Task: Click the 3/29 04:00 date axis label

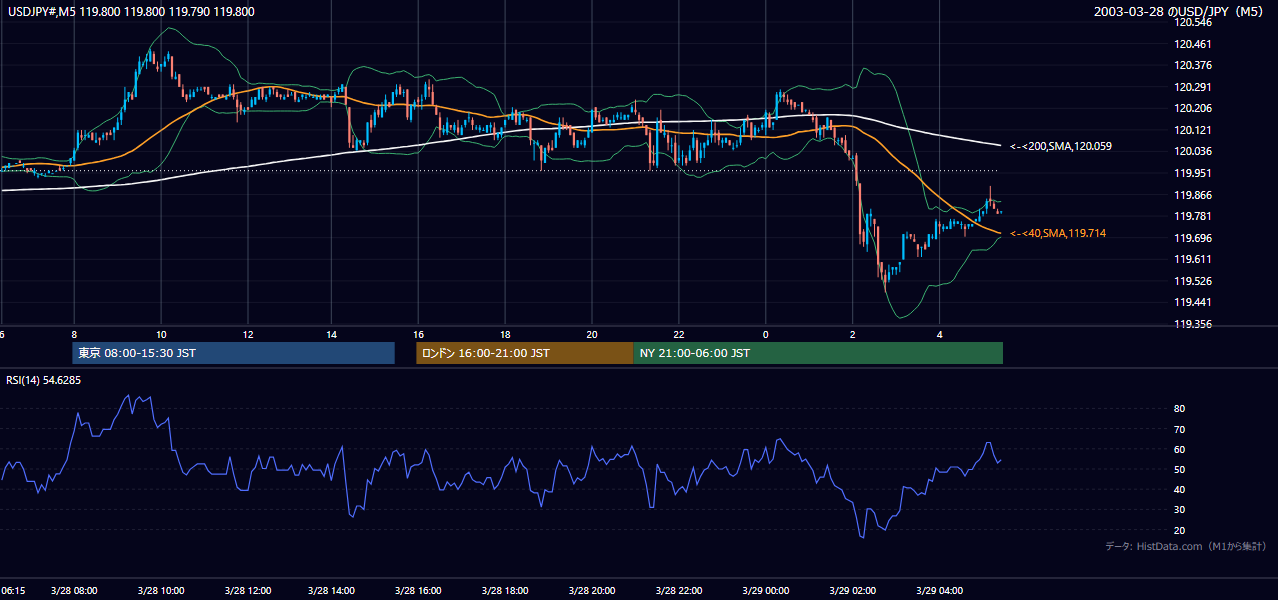Action: (939, 591)
